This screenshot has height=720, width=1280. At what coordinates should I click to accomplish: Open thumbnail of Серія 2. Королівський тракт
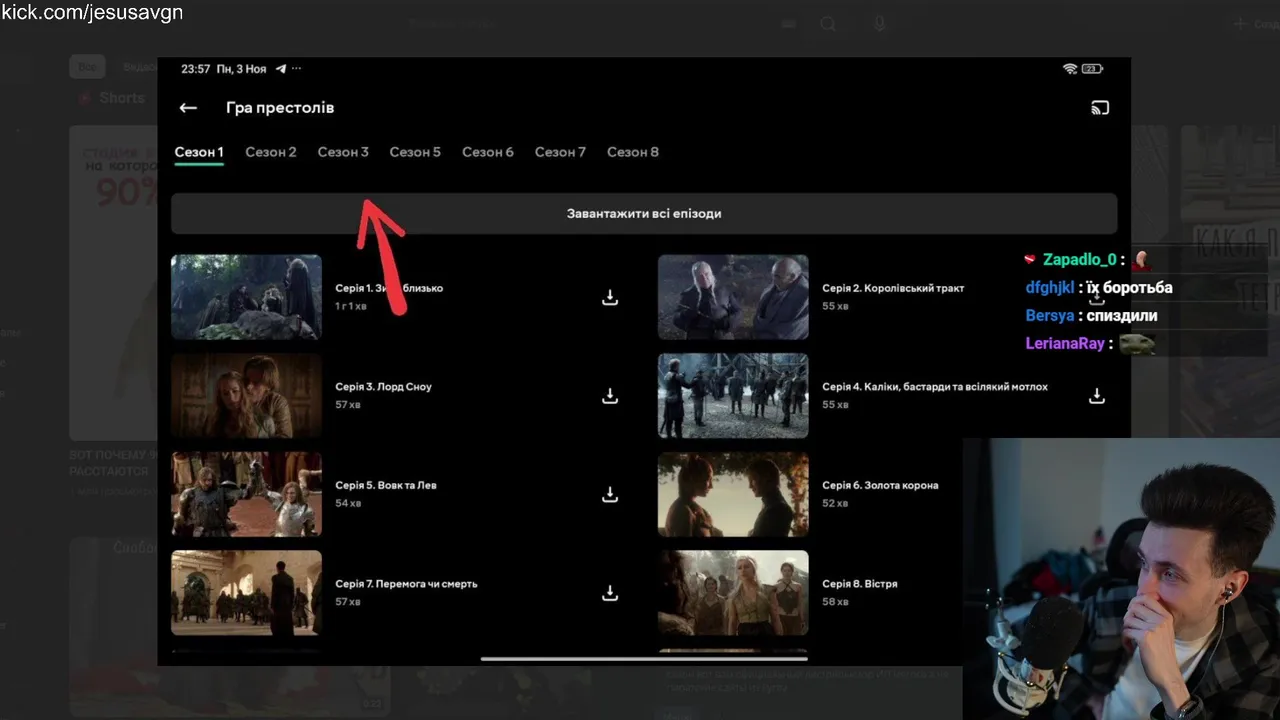click(733, 297)
